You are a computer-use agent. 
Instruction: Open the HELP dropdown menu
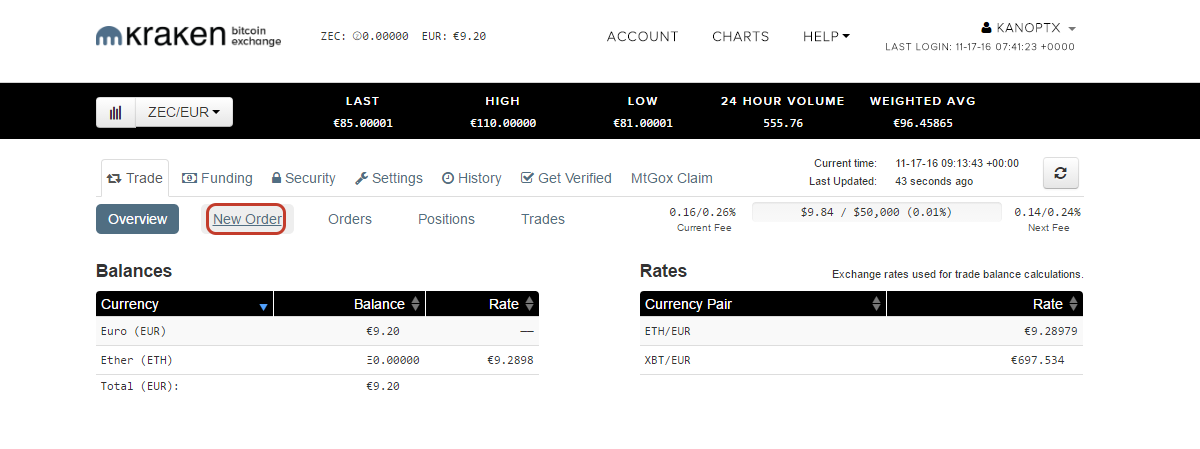(x=826, y=36)
